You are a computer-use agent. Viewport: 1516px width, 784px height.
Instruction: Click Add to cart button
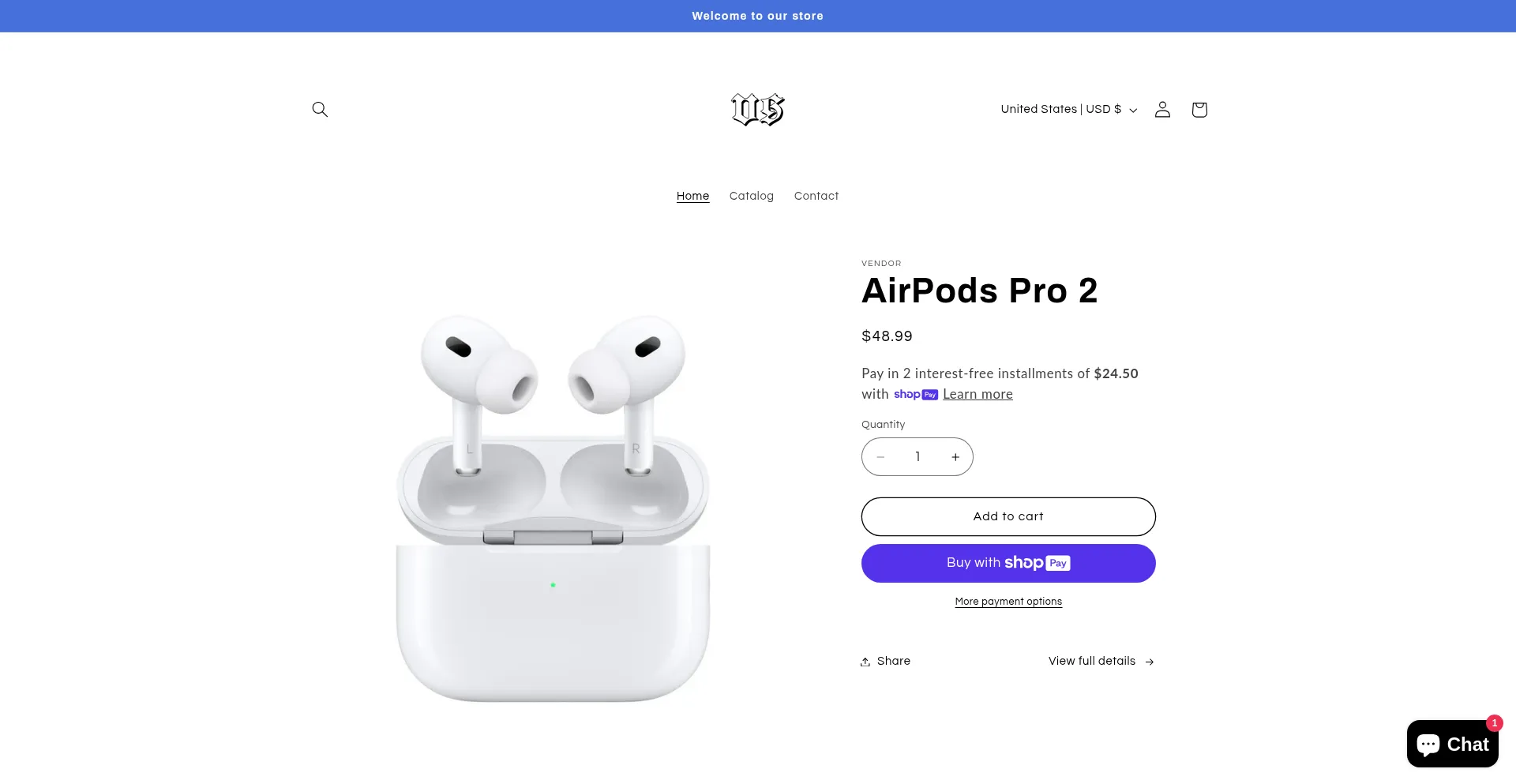[1008, 516]
